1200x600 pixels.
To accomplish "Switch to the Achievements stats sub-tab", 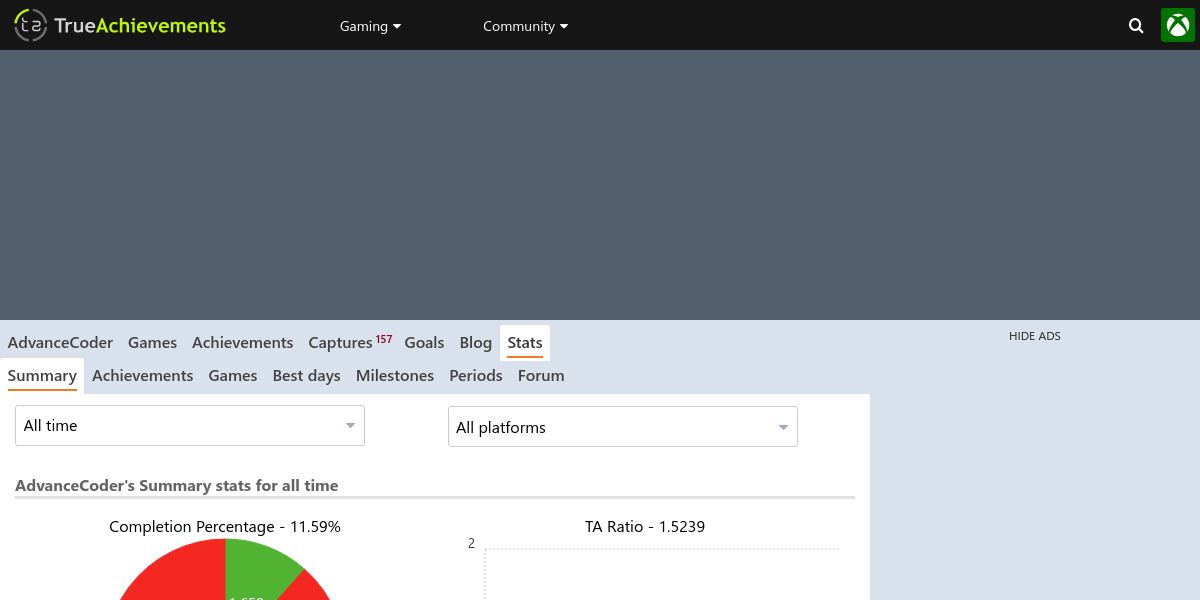I will tap(143, 376).
